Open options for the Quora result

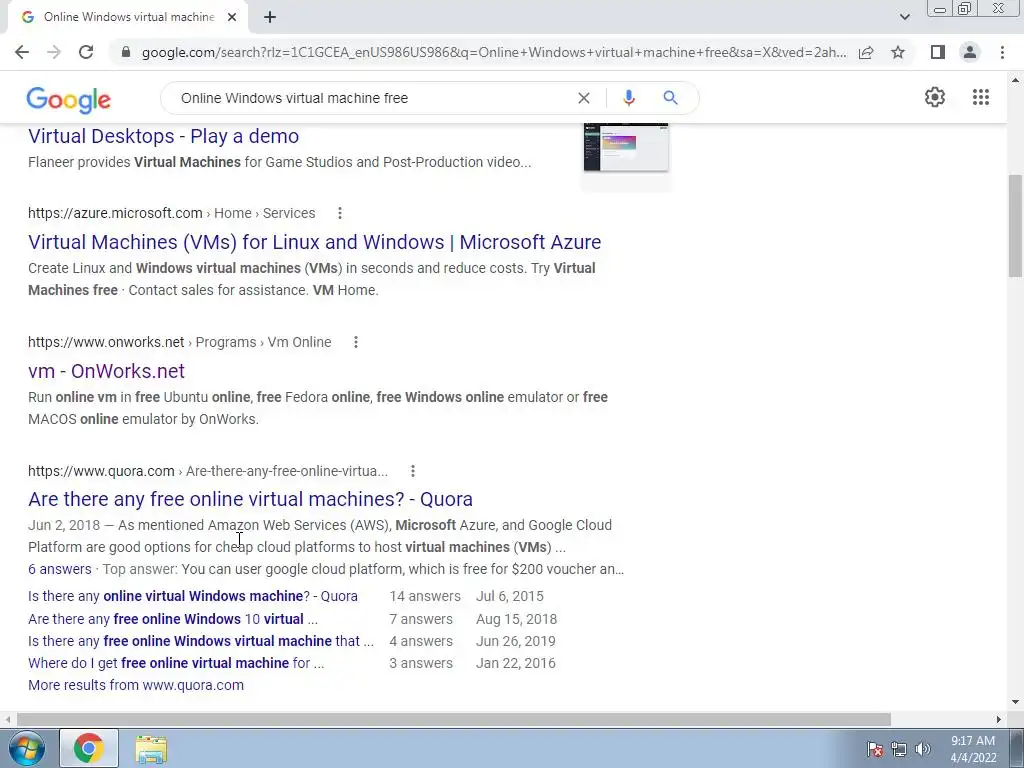coord(413,471)
